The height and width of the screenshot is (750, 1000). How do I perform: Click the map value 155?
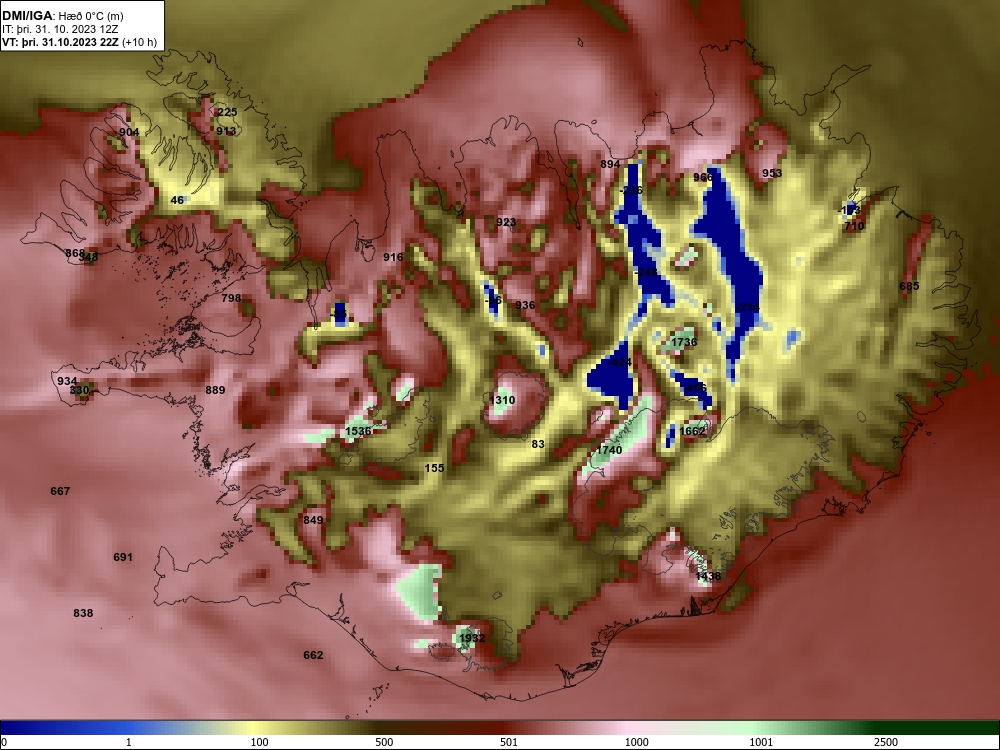click(x=434, y=468)
